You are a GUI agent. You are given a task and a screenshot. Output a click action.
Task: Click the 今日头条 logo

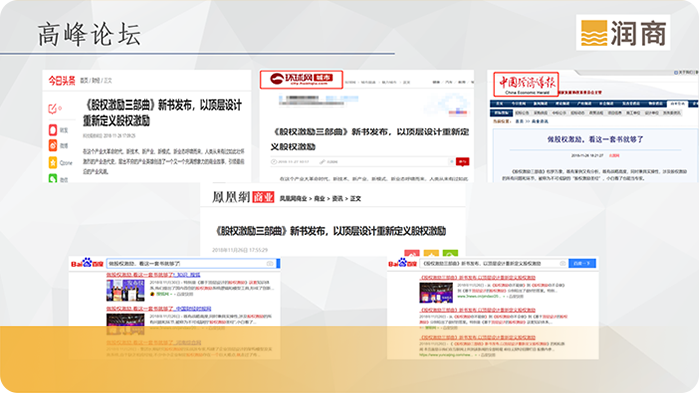point(62,81)
